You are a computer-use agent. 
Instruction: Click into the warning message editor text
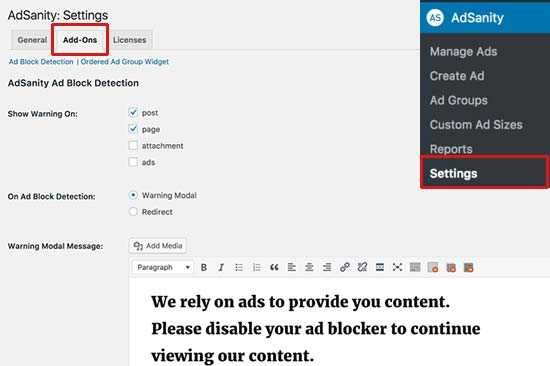[x=316, y=328]
